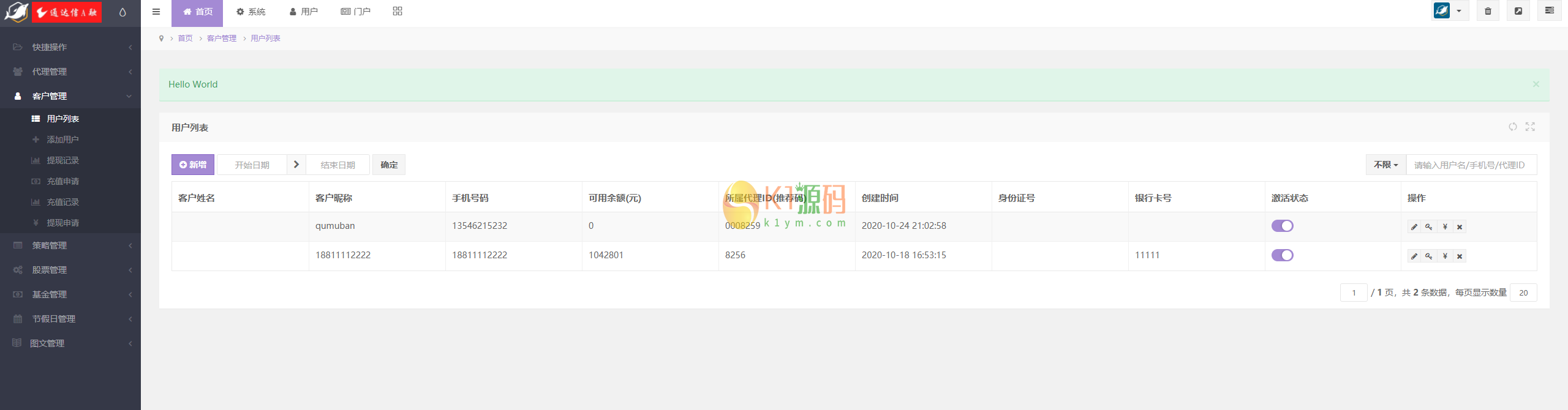Open avatar dropdown caret at top right
1568x410 pixels.
pos(1459,11)
